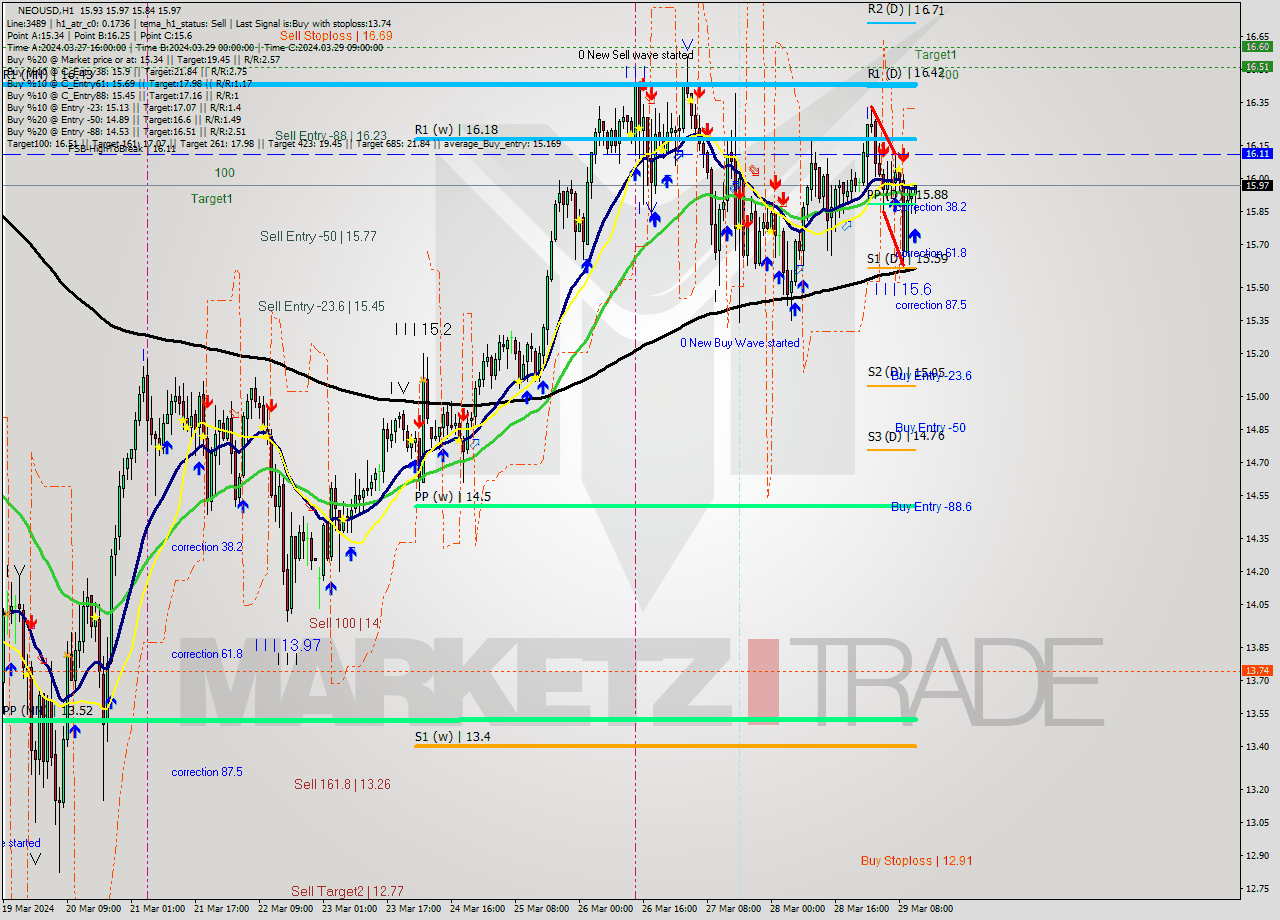Select the 'Sell Entry -50 | 15.77' label

point(318,236)
